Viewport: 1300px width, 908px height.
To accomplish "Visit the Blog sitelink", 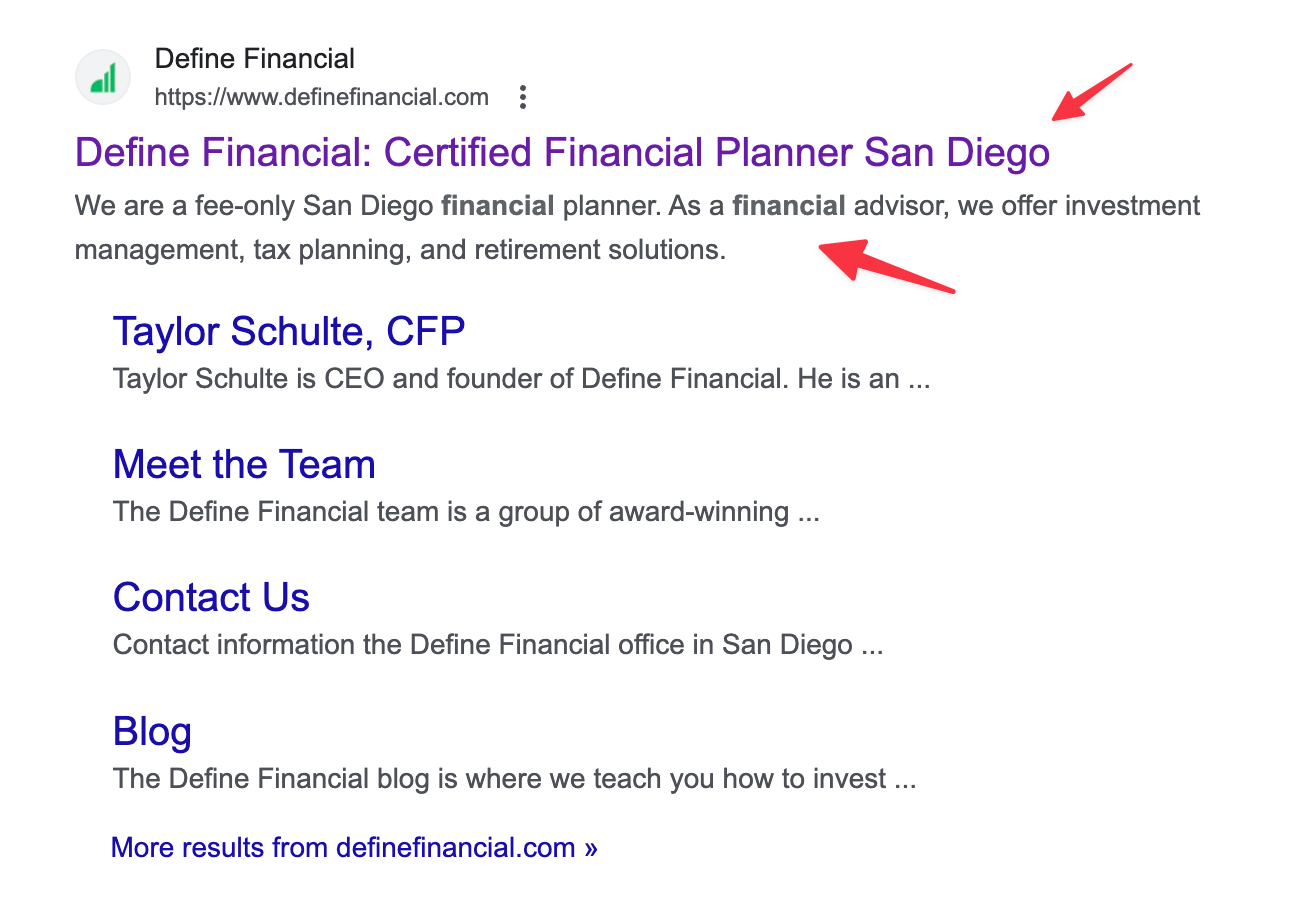I will pyautogui.click(x=152, y=731).
